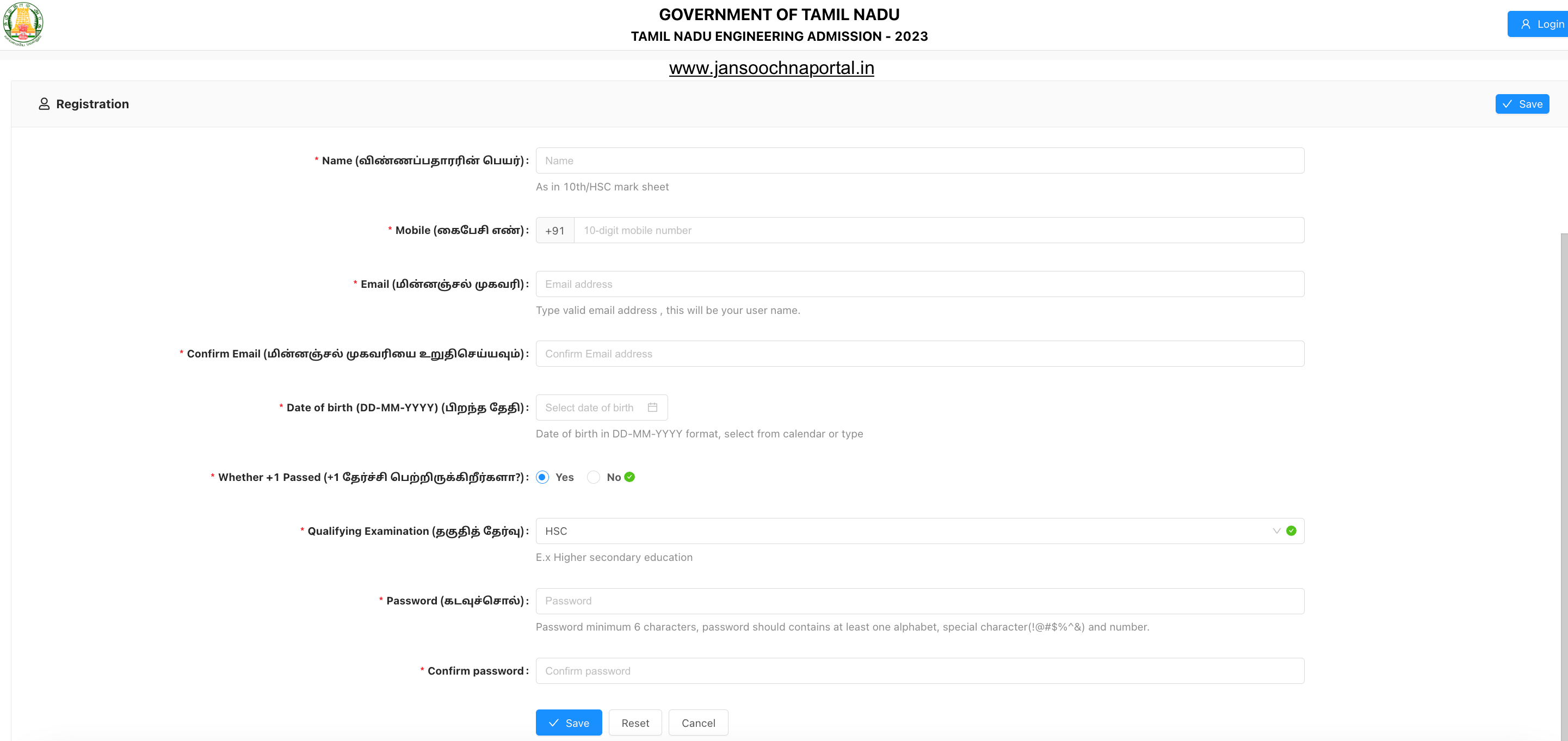Click the Cancel button to discard registration
This screenshot has height=741, width=1568.
click(698, 722)
